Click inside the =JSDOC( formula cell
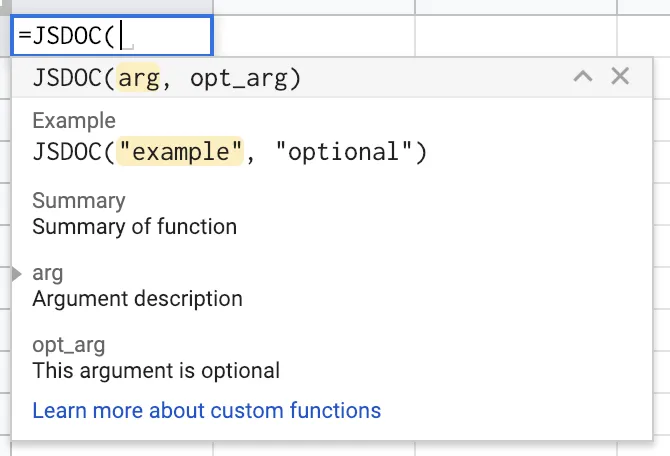 [x=112, y=37]
